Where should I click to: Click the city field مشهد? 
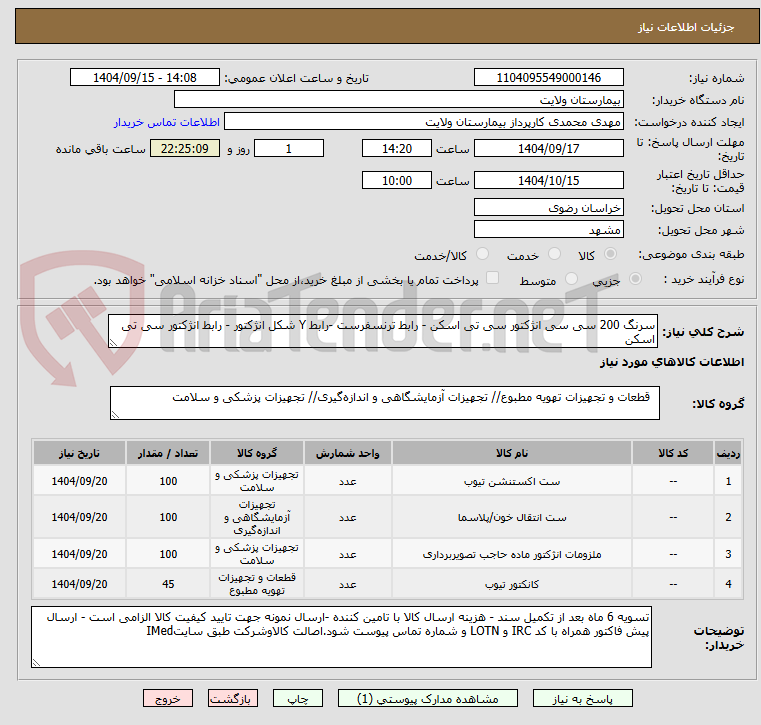pos(548,229)
